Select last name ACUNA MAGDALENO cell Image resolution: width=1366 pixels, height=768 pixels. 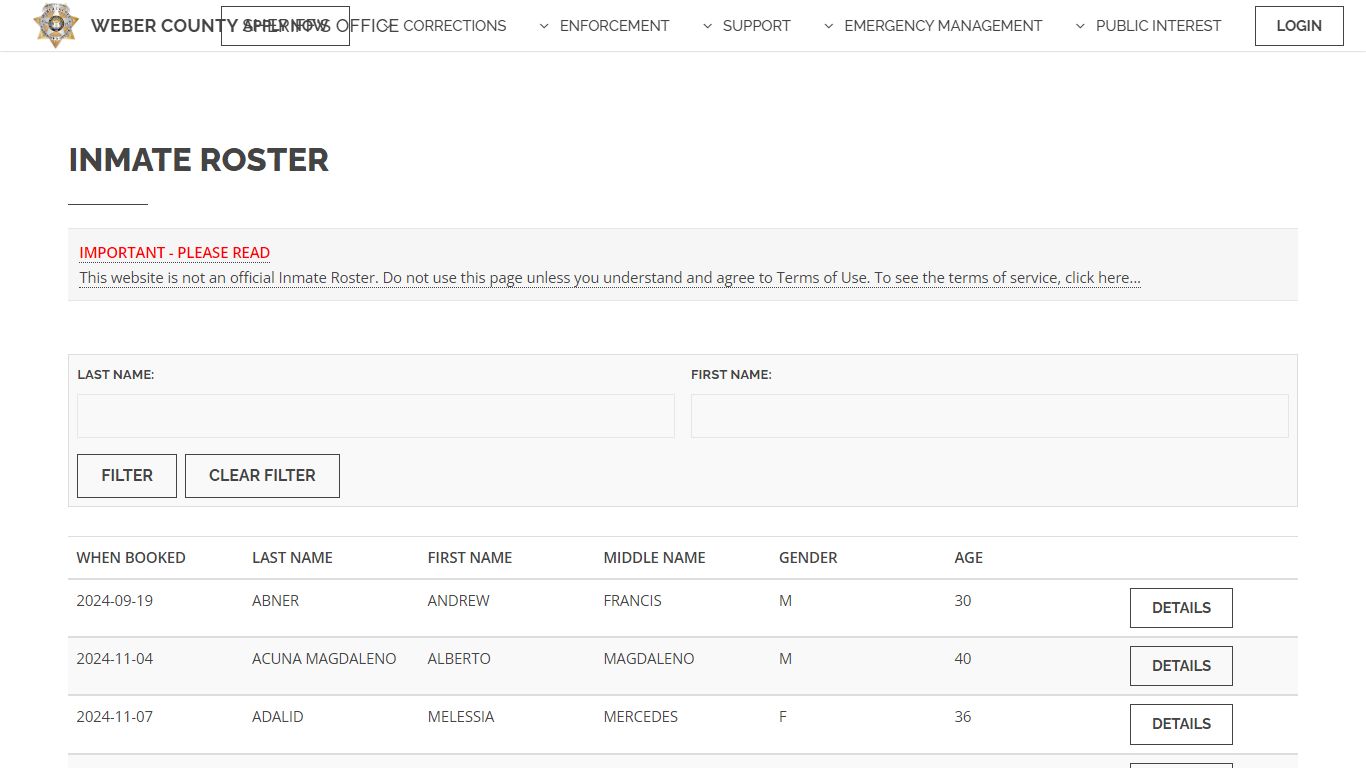(324, 659)
